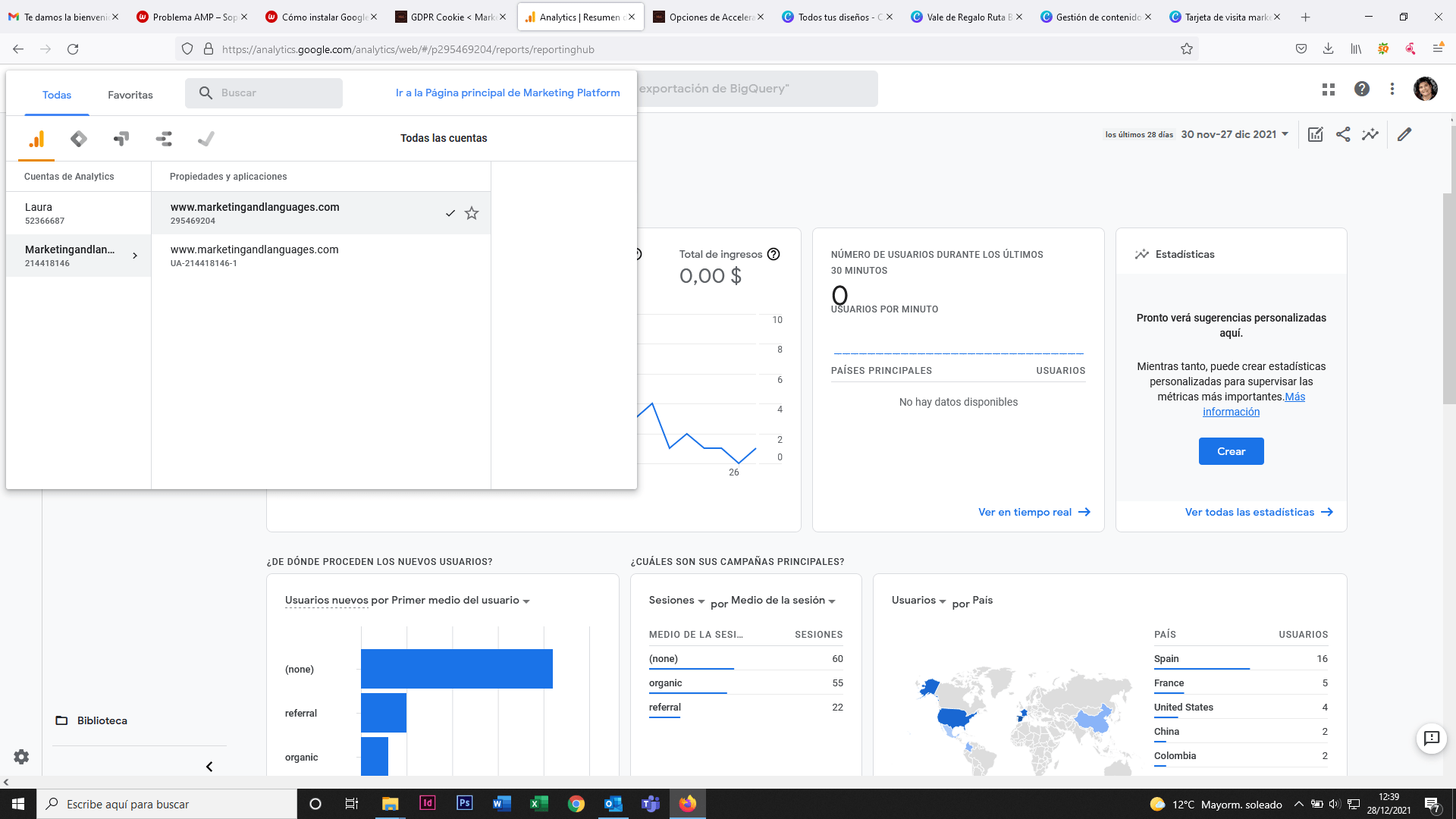
Task: Select property with ID 295469204
Action: 322,213
